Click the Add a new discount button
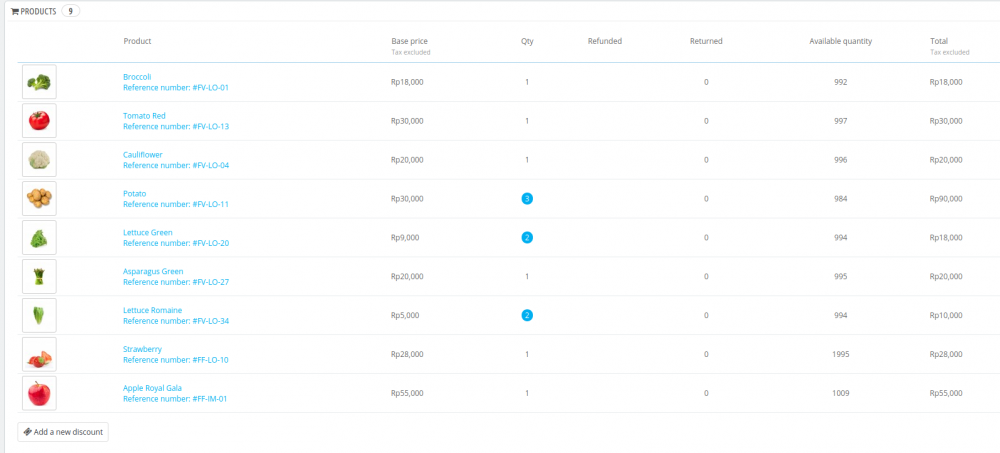This screenshot has height=453, width=1000. tap(63, 432)
